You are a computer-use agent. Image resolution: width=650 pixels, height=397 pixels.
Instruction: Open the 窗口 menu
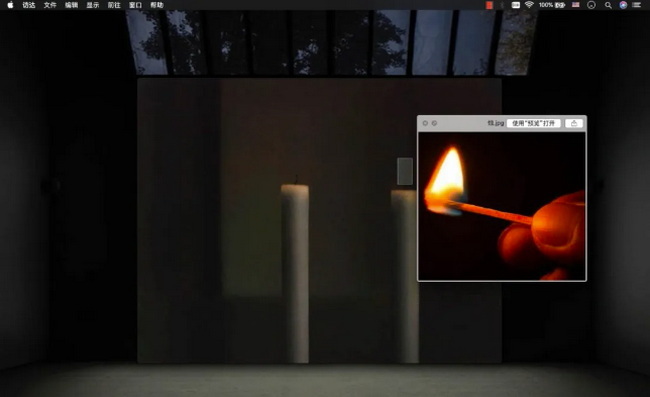click(x=135, y=5)
